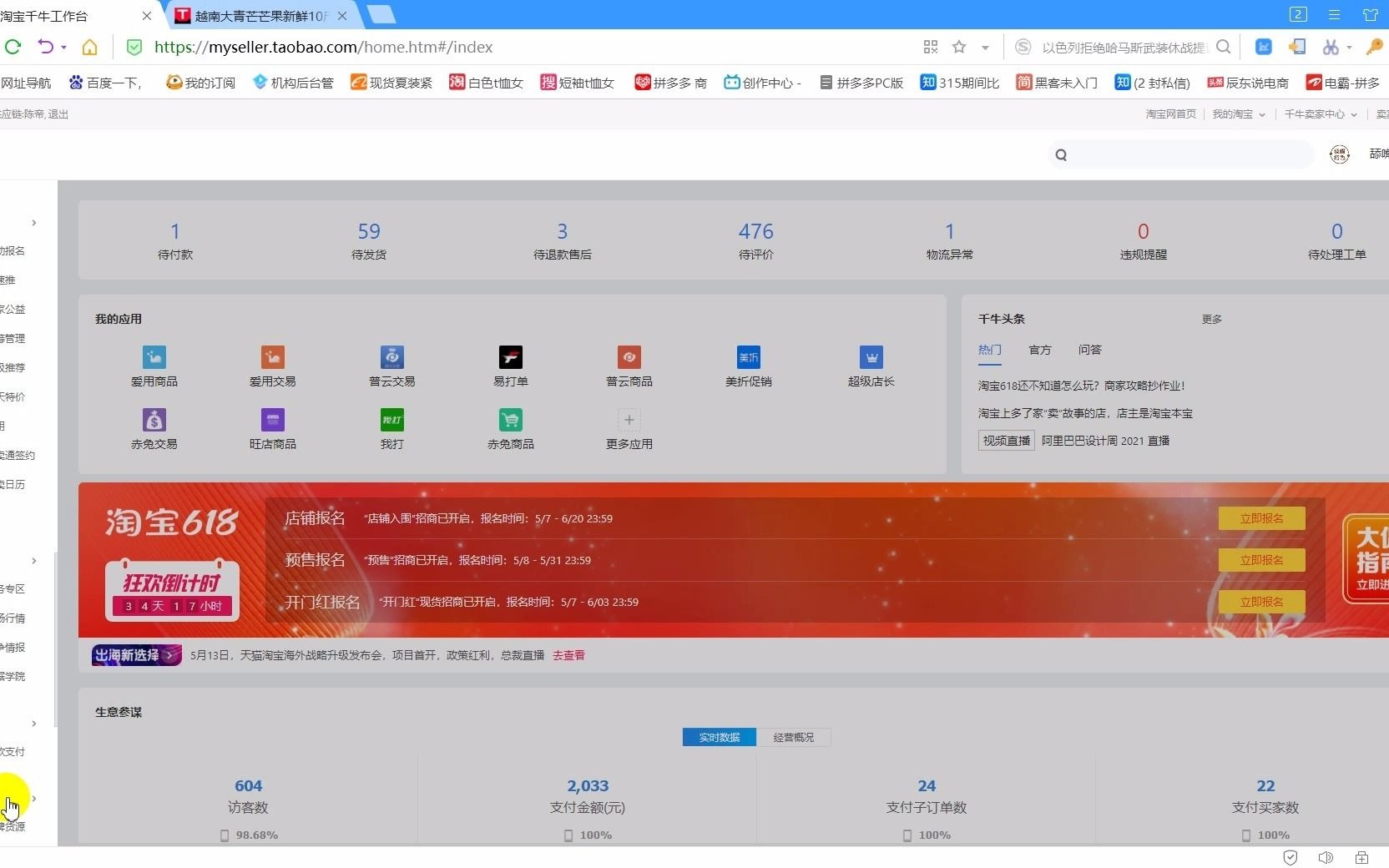Screen dimensions: 1389x868
Task: Click 立即报名 for 开门红报名
Action: (1261, 602)
